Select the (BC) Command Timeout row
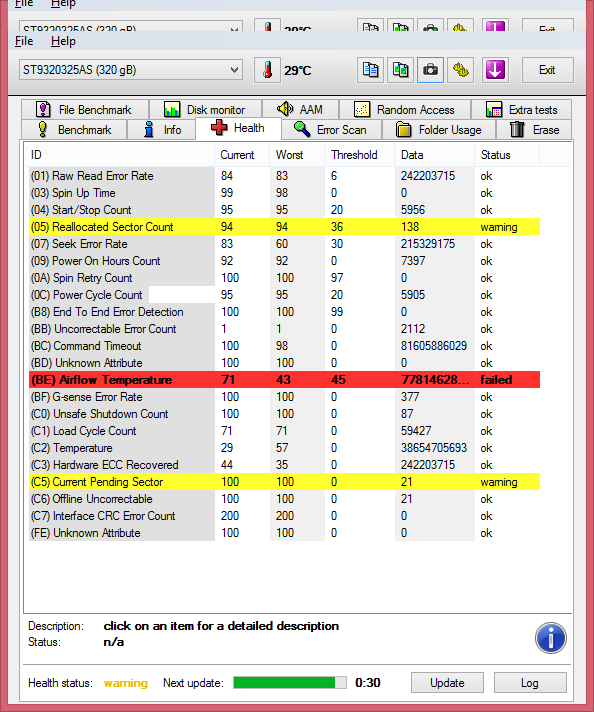 [285, 346]
